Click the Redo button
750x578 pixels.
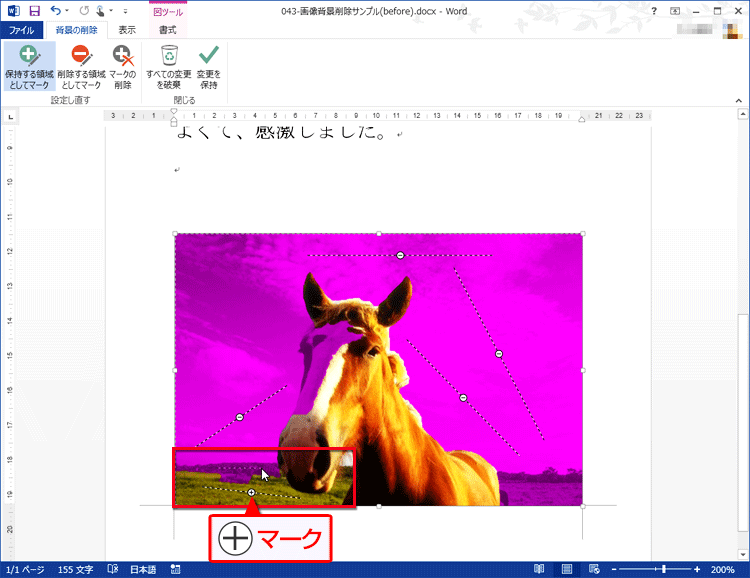[x=84, y=11]
